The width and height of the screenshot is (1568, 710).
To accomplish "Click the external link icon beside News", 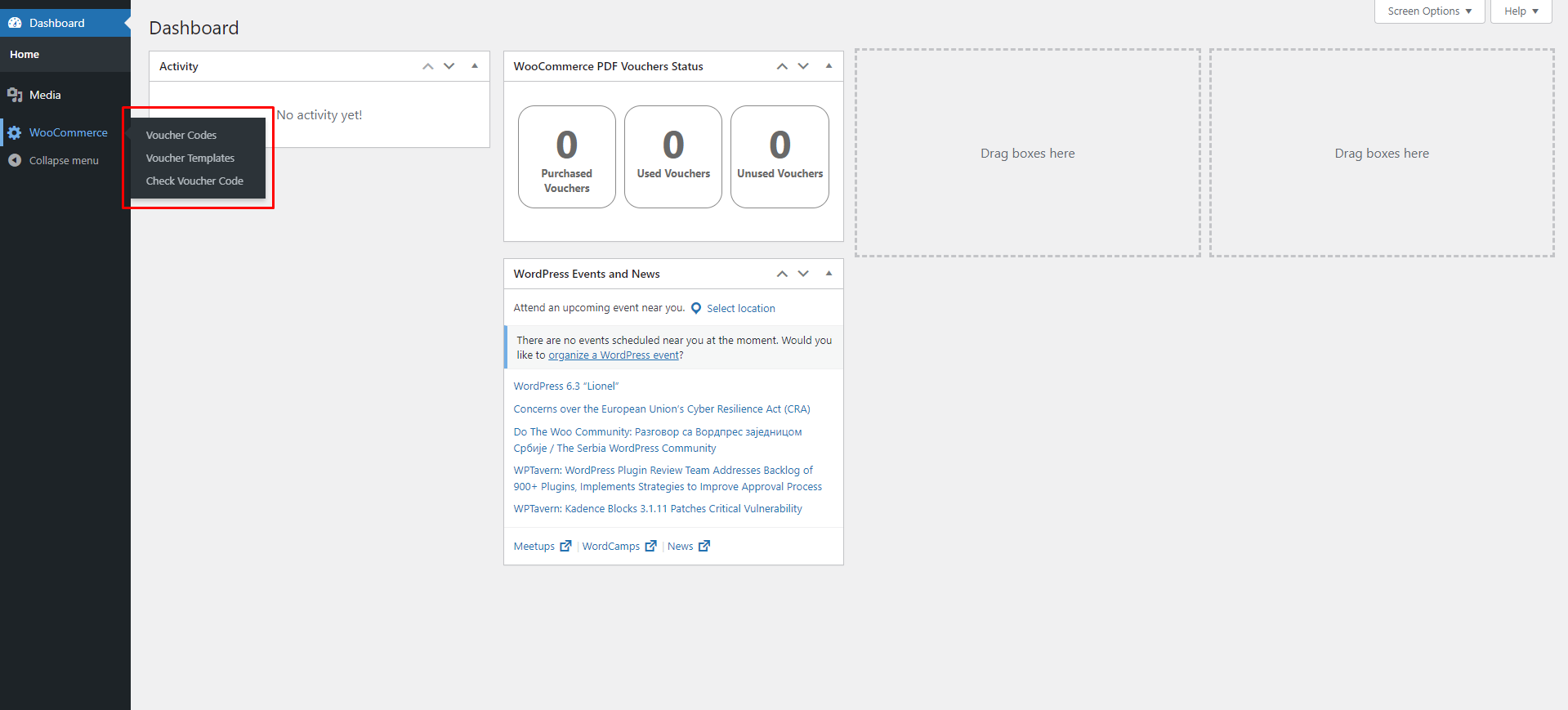I will [x=704, y=546].
